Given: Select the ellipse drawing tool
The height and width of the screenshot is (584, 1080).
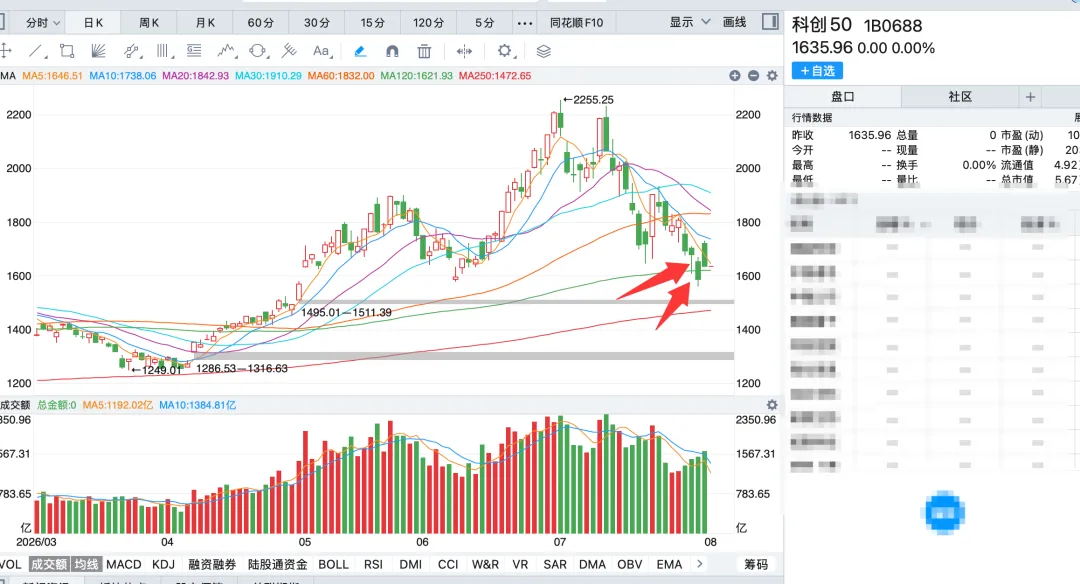Looking at the screenshot, I should pos(258,51).
